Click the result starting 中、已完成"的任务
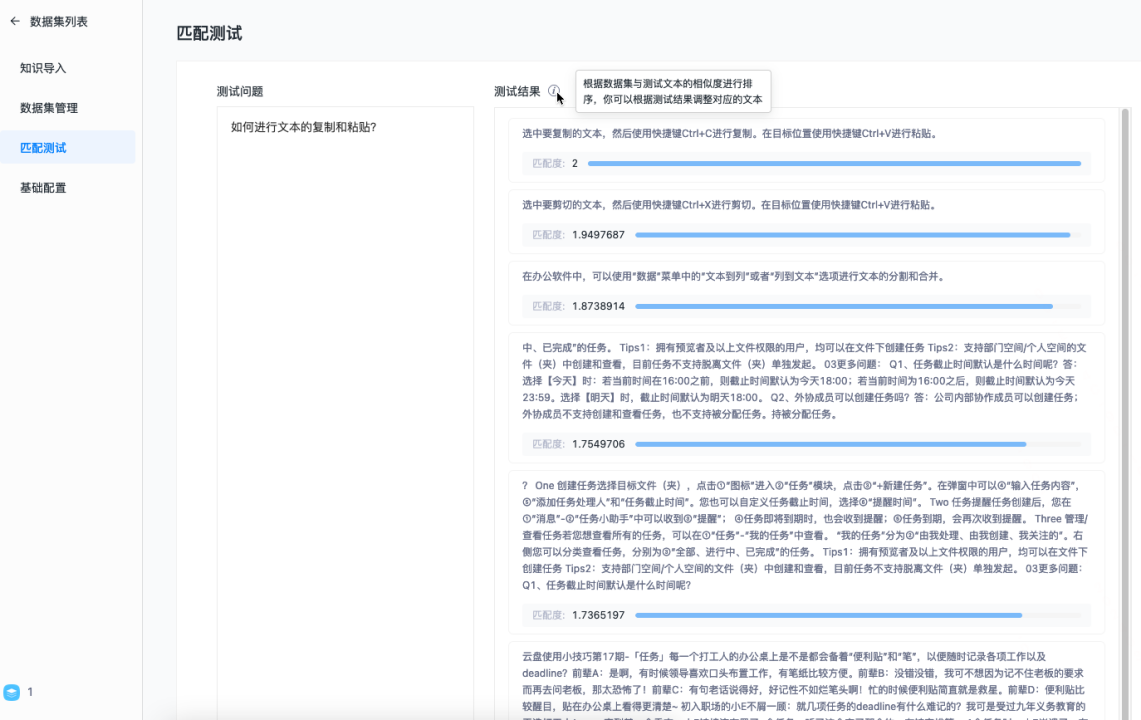 coord(805,381)
